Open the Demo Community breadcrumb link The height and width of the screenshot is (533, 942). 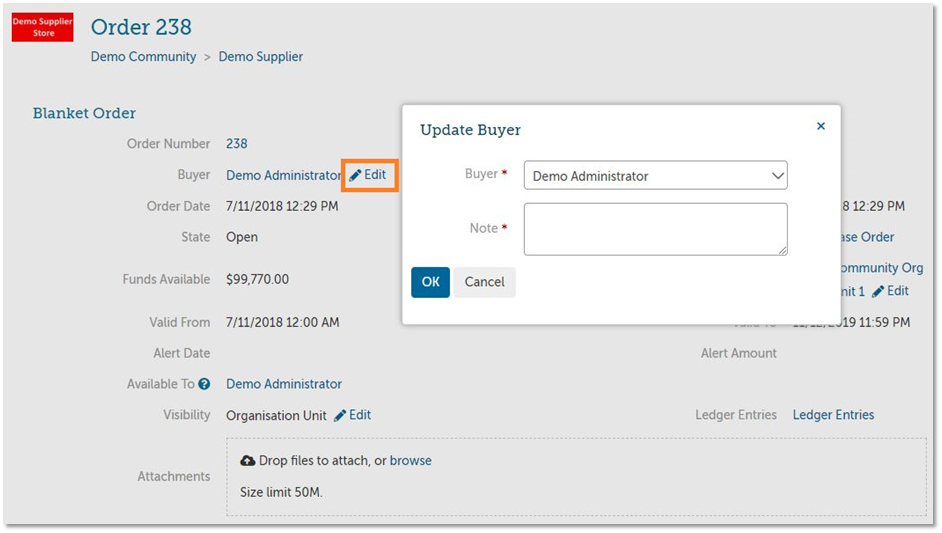point(143,56)
